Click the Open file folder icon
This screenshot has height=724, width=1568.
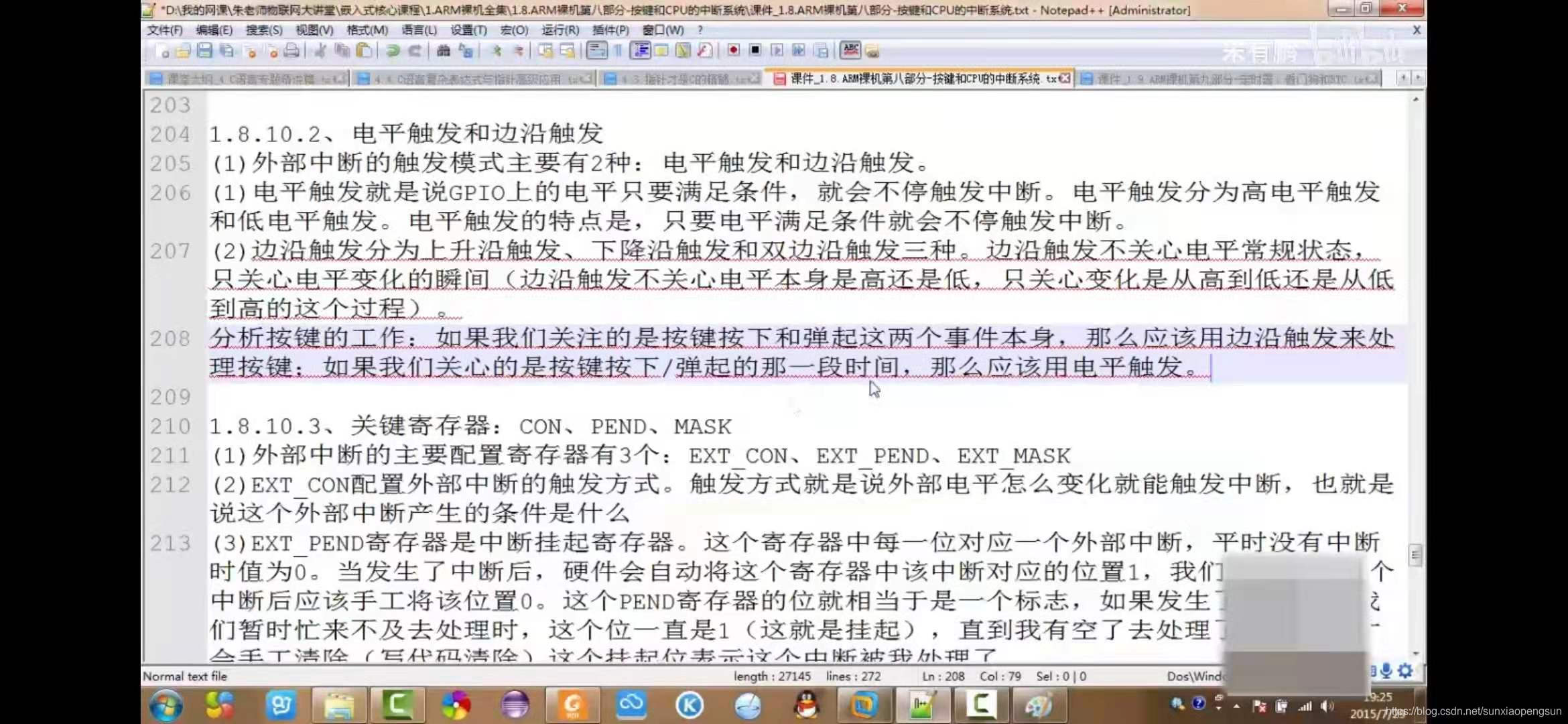tap(183, 51)
